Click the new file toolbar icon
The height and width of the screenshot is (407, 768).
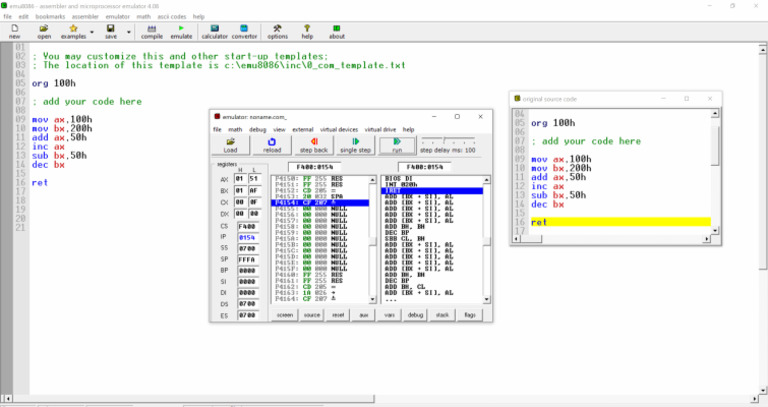[x=15, y=32]
